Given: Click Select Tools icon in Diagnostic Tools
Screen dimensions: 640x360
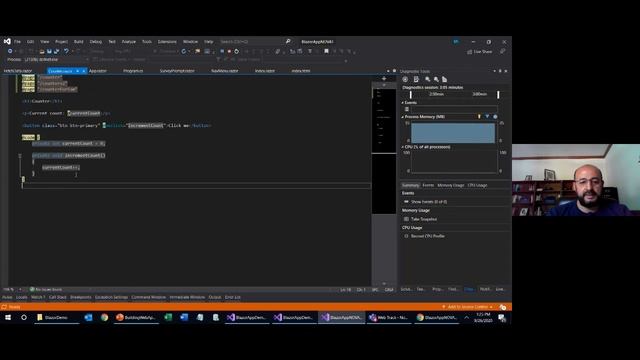Looking at the screenshot, I should pos(405,79).
